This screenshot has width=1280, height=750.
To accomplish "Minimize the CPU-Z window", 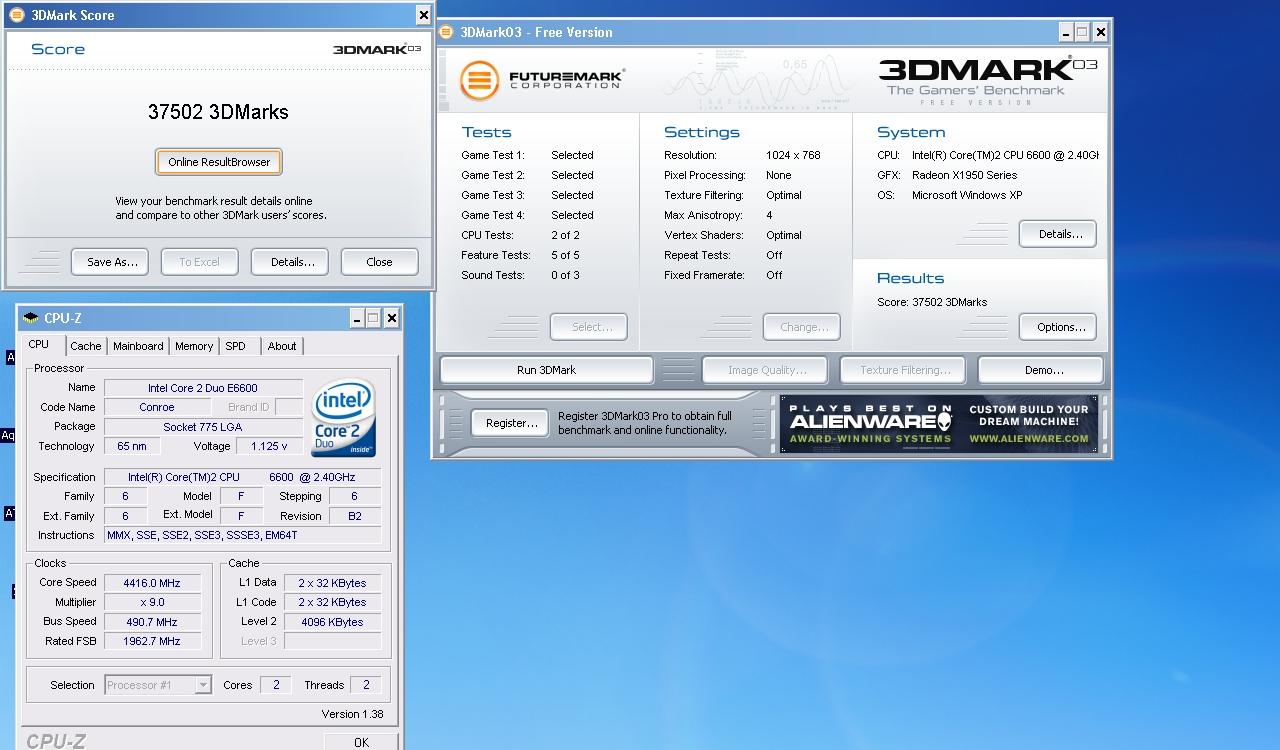I will click(x=357, y=318).
